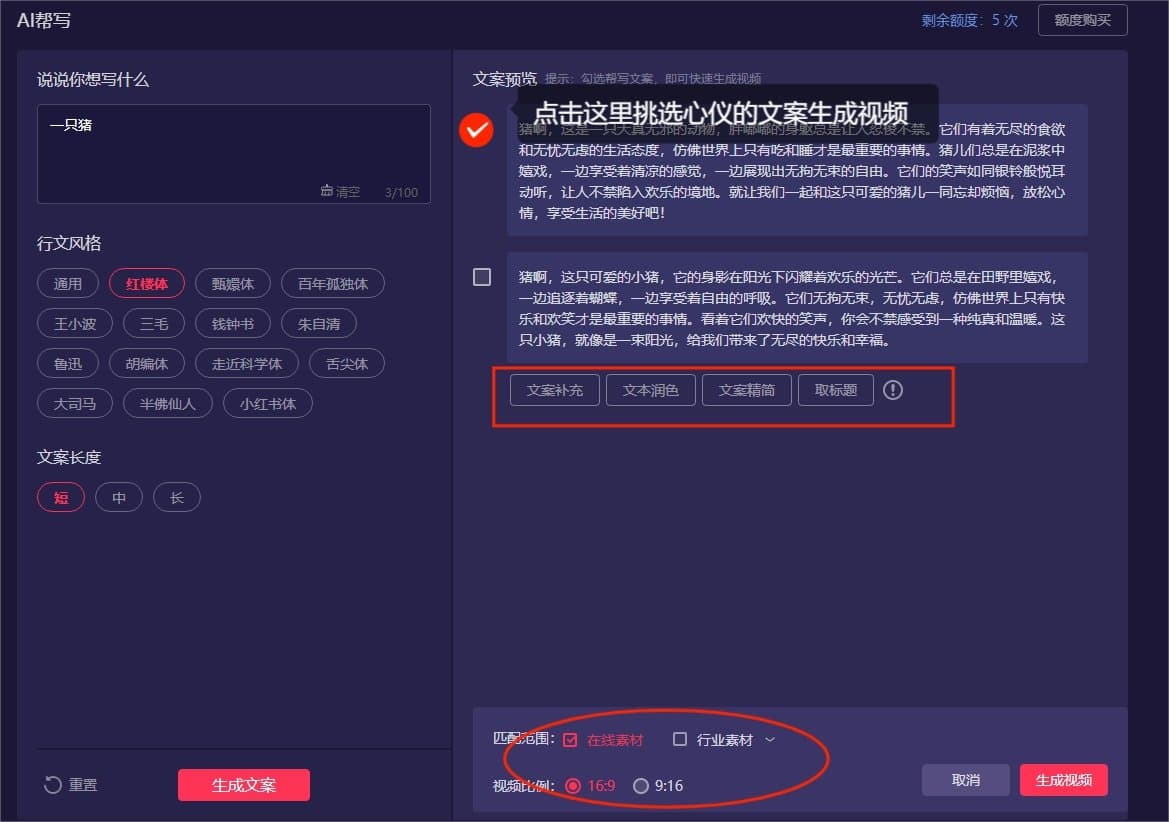Select the 三毛 style tag
The image size is (1169, 822).
click(x=154, y=323)
